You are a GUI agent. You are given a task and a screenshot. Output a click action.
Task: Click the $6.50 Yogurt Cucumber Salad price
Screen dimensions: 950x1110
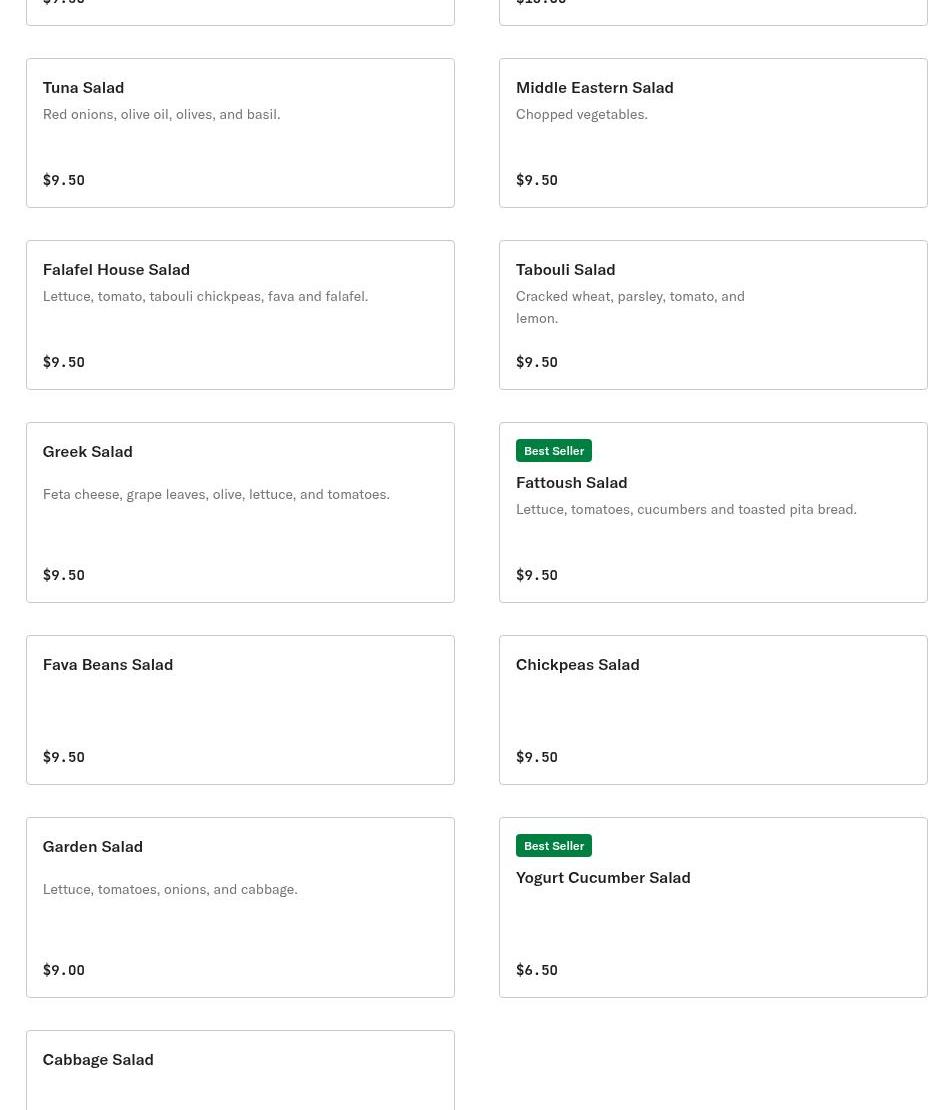click(537, 970)
